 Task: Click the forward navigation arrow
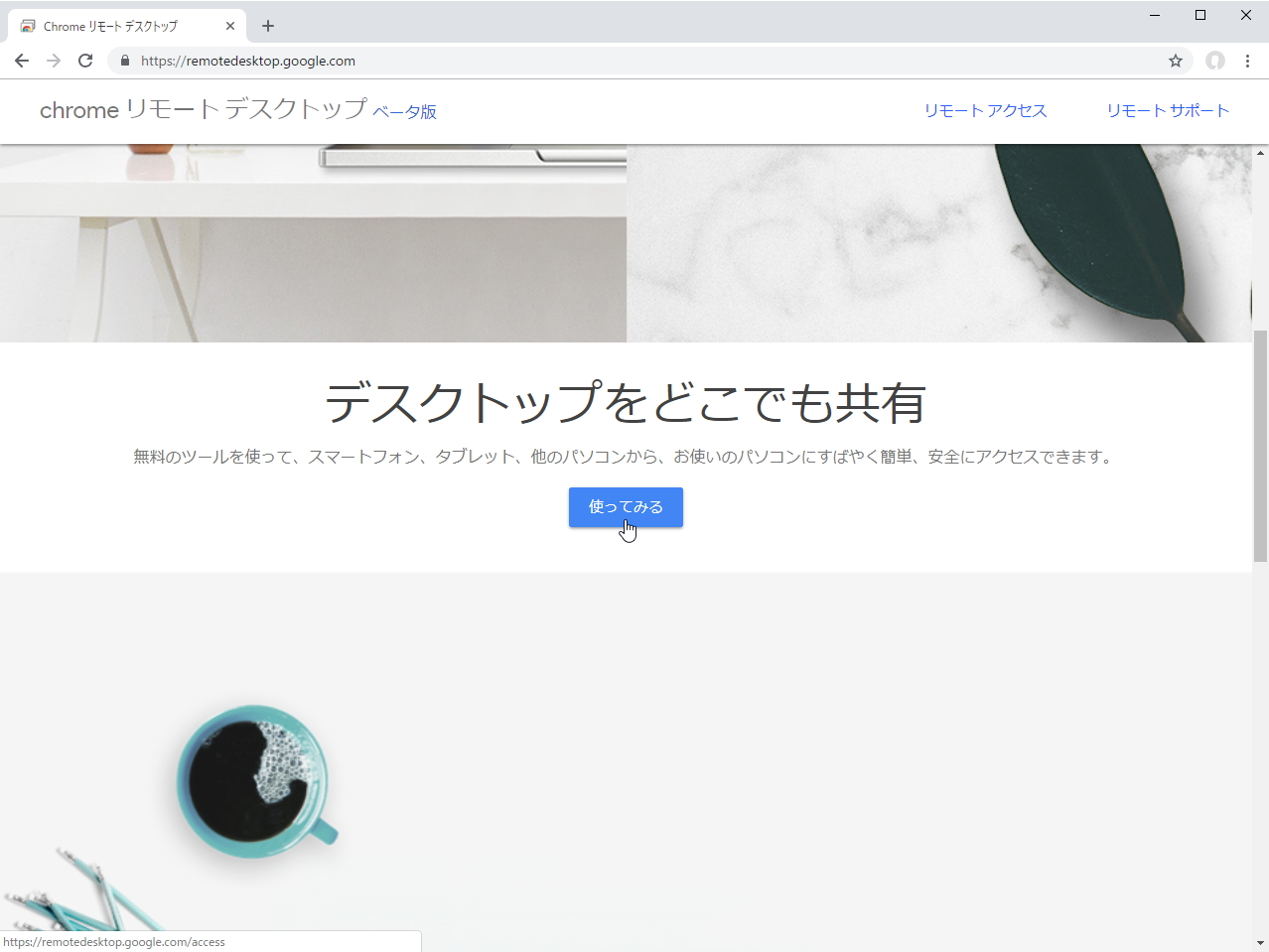click(x=54, y=61)
